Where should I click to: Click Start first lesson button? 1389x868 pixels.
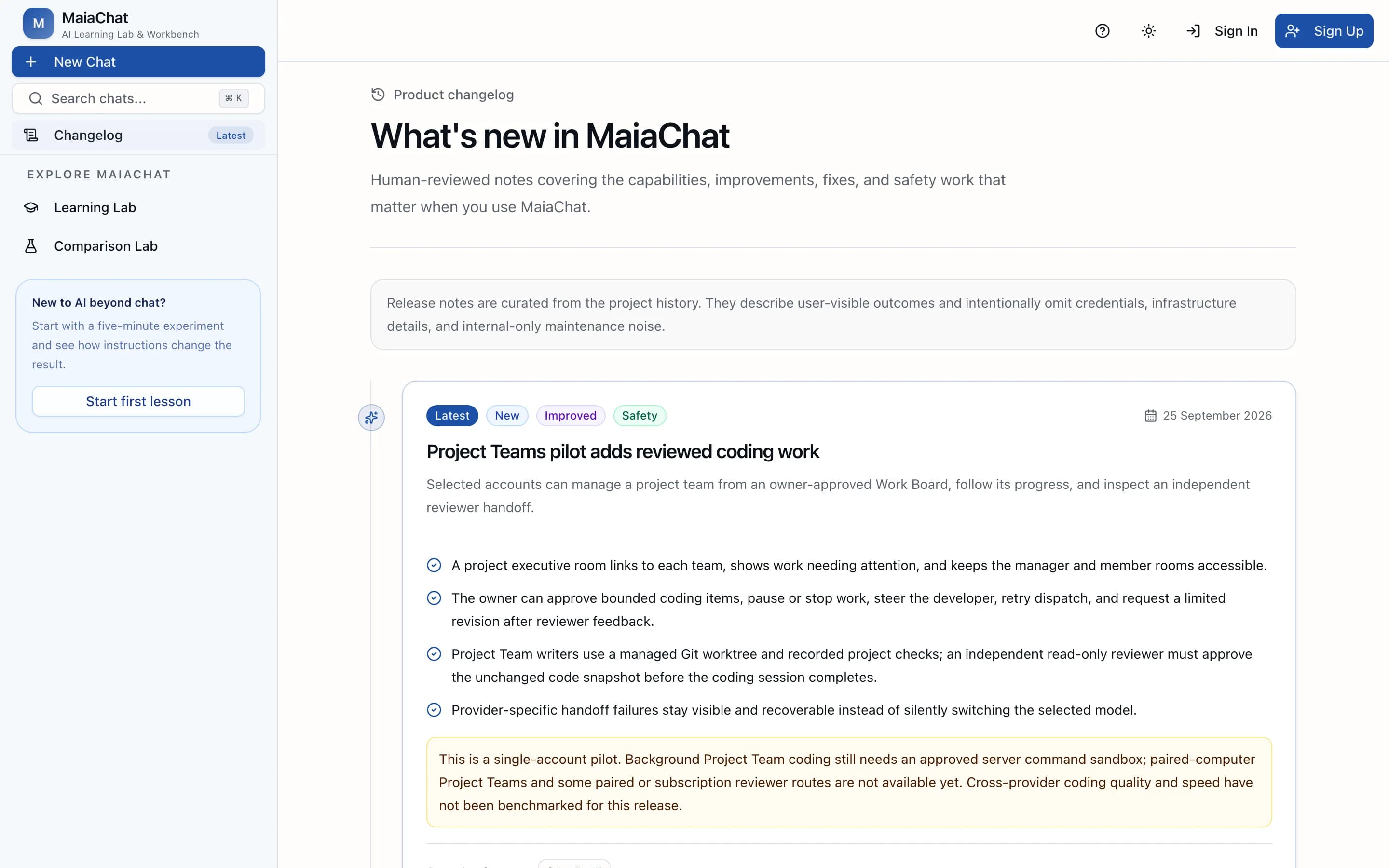[x=138, y=401]
